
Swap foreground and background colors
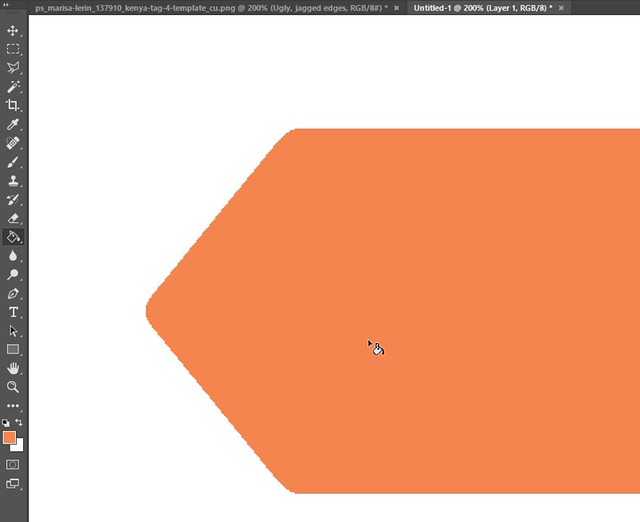tap(19, 423)
